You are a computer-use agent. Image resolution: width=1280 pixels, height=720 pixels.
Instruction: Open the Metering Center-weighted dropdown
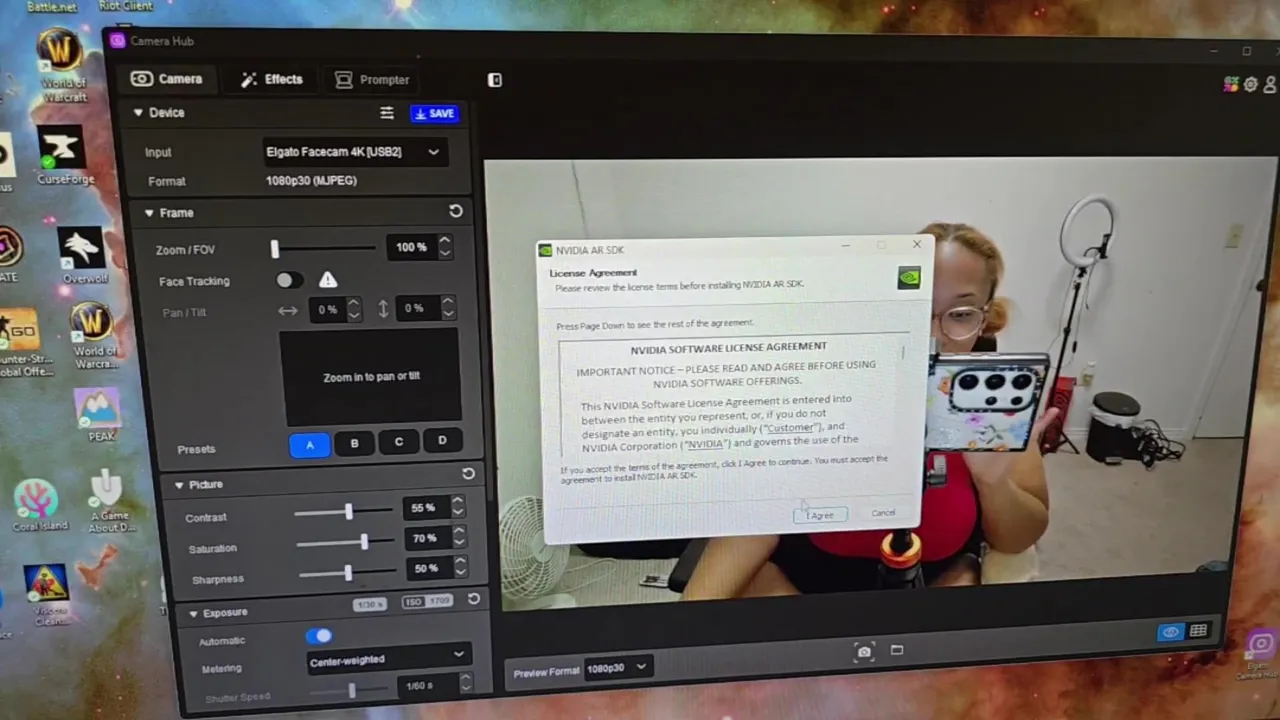click(x=388, y=658)
